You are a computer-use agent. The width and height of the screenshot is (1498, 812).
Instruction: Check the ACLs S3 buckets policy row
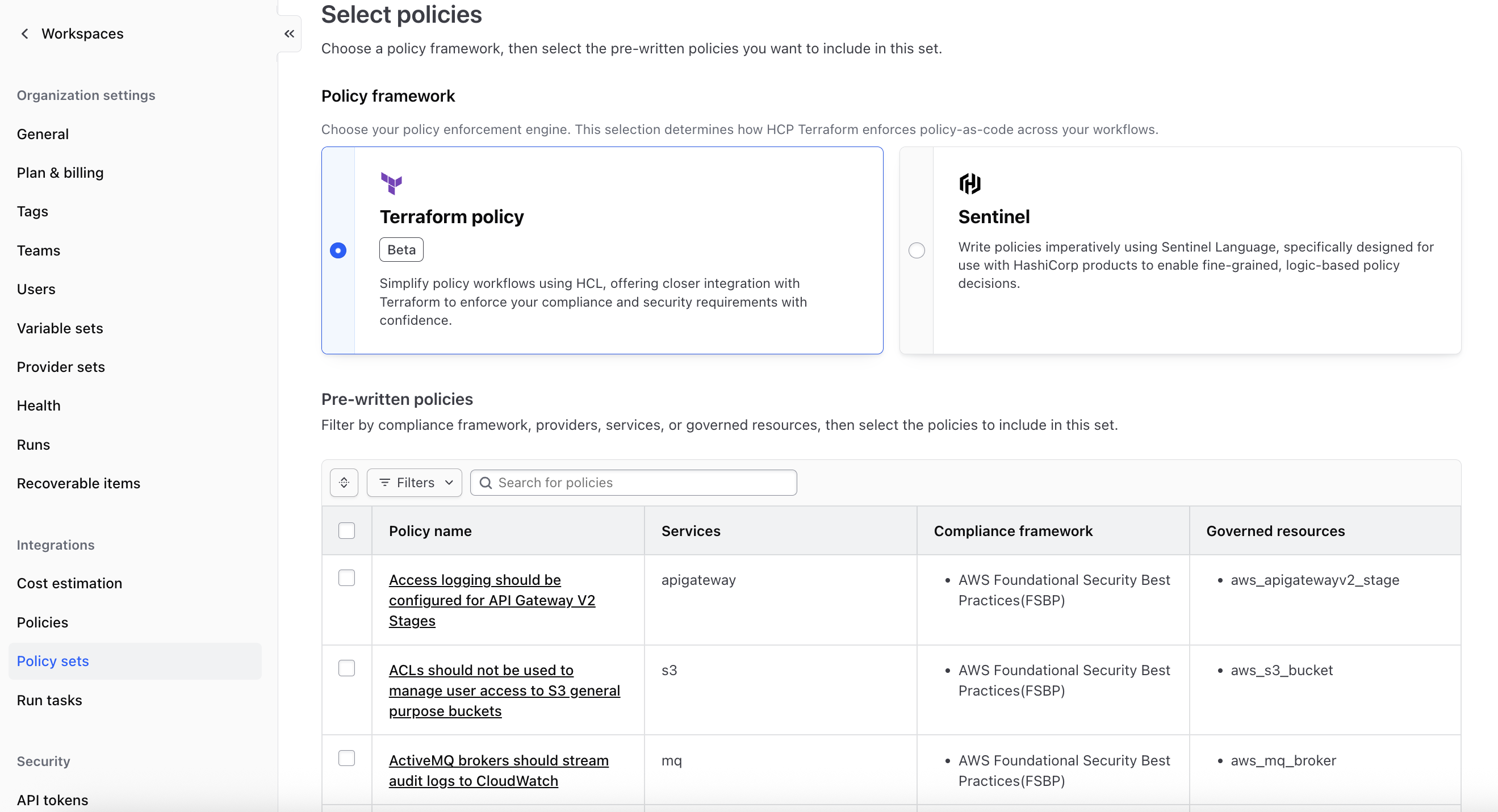pyautogui.click(x=346, y=668)
